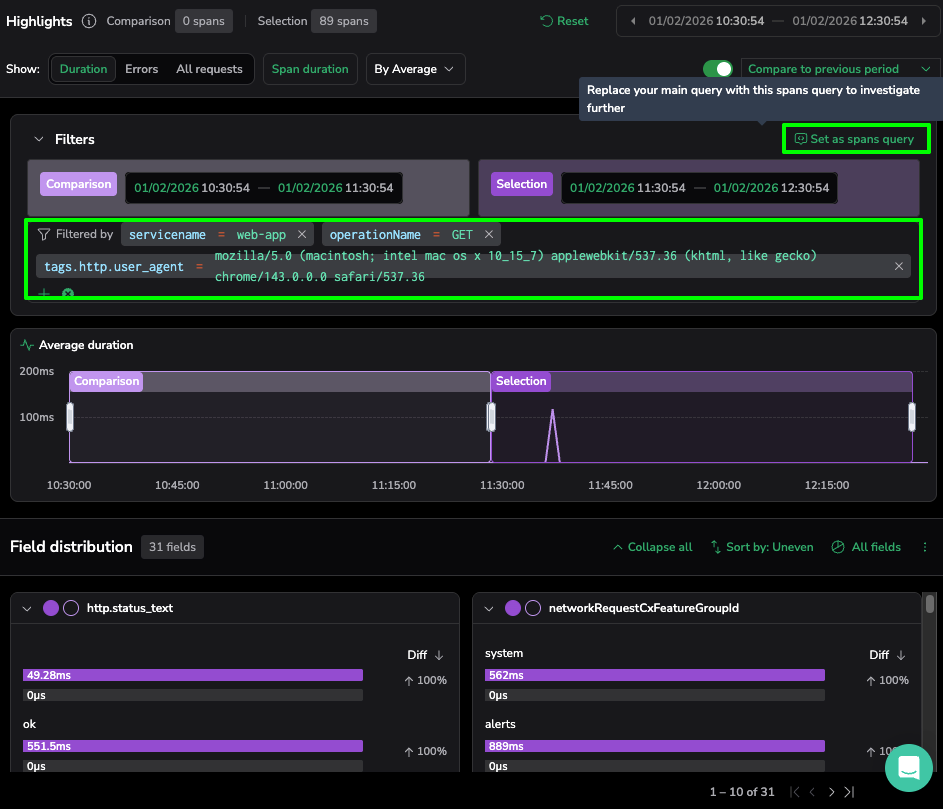This screenshot has height=809, width=943.
Task: Click the Reset button
Action: pyautogui.click(x=564, y=21)
